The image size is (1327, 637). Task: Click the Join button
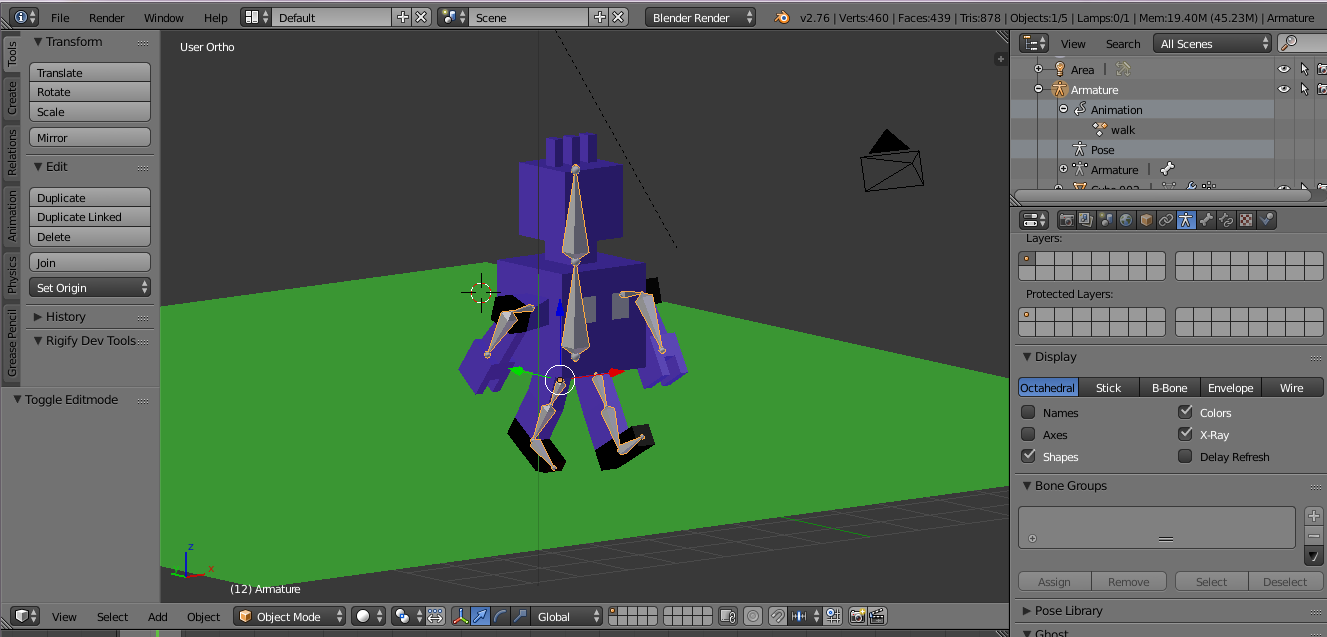coord(90,263)
